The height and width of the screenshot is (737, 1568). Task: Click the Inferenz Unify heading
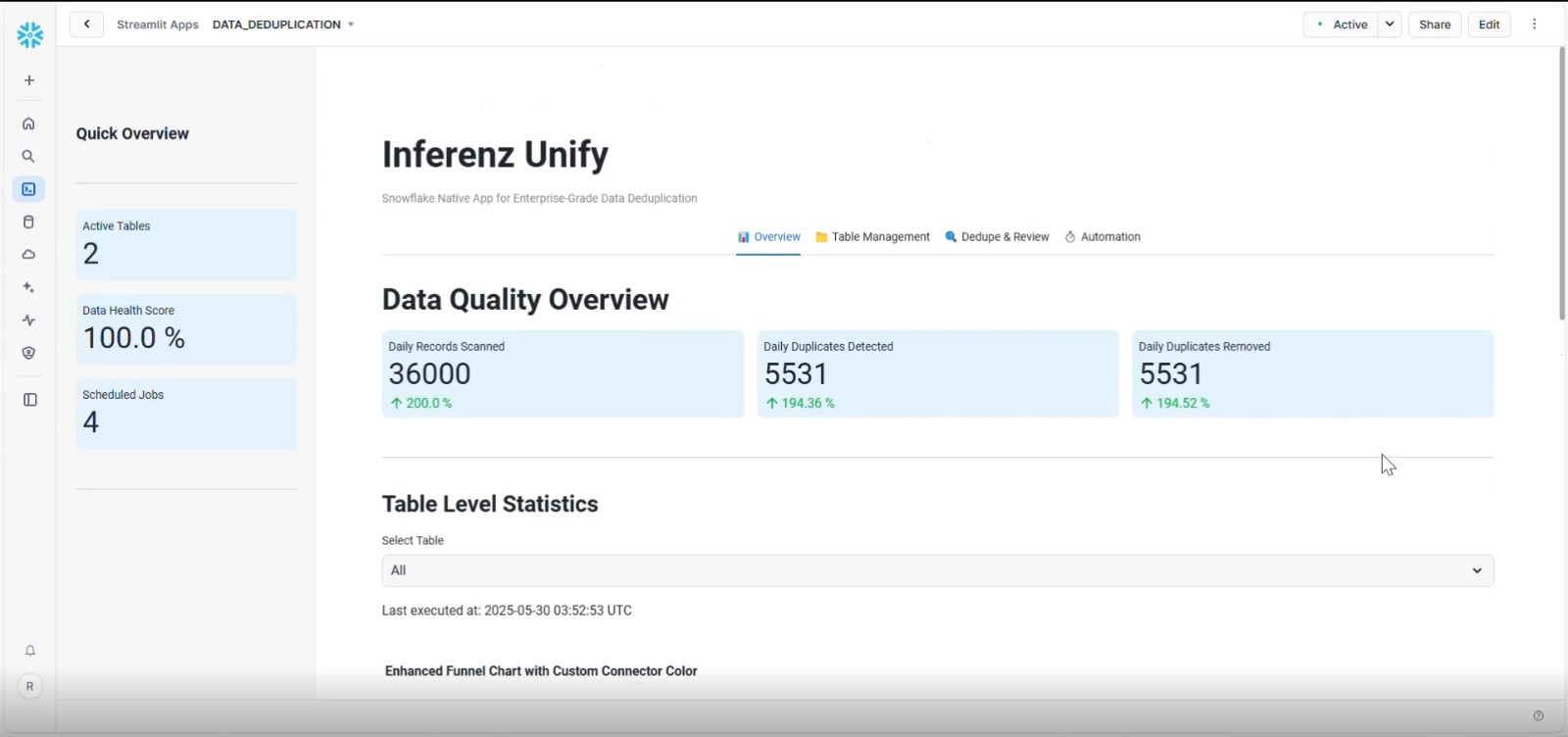pyautogui.click(x=495, y=155)
